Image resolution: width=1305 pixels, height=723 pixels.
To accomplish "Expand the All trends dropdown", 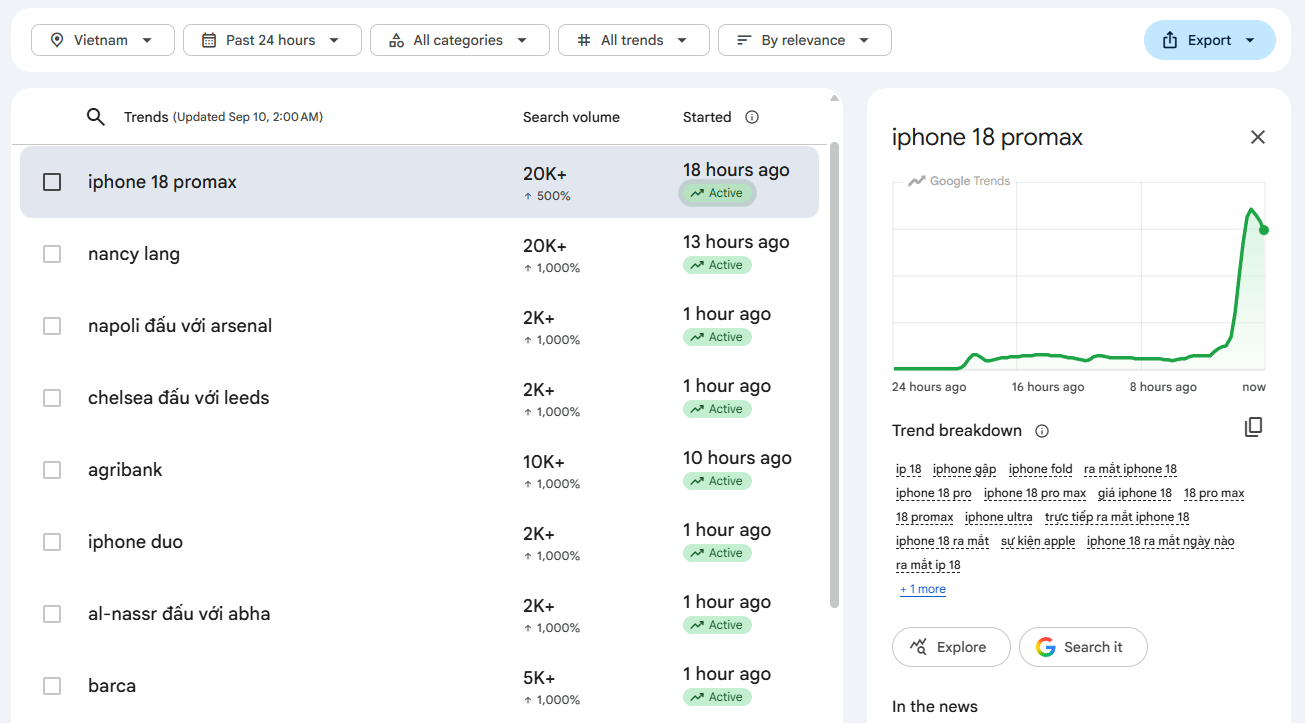I will coord(634,40).
